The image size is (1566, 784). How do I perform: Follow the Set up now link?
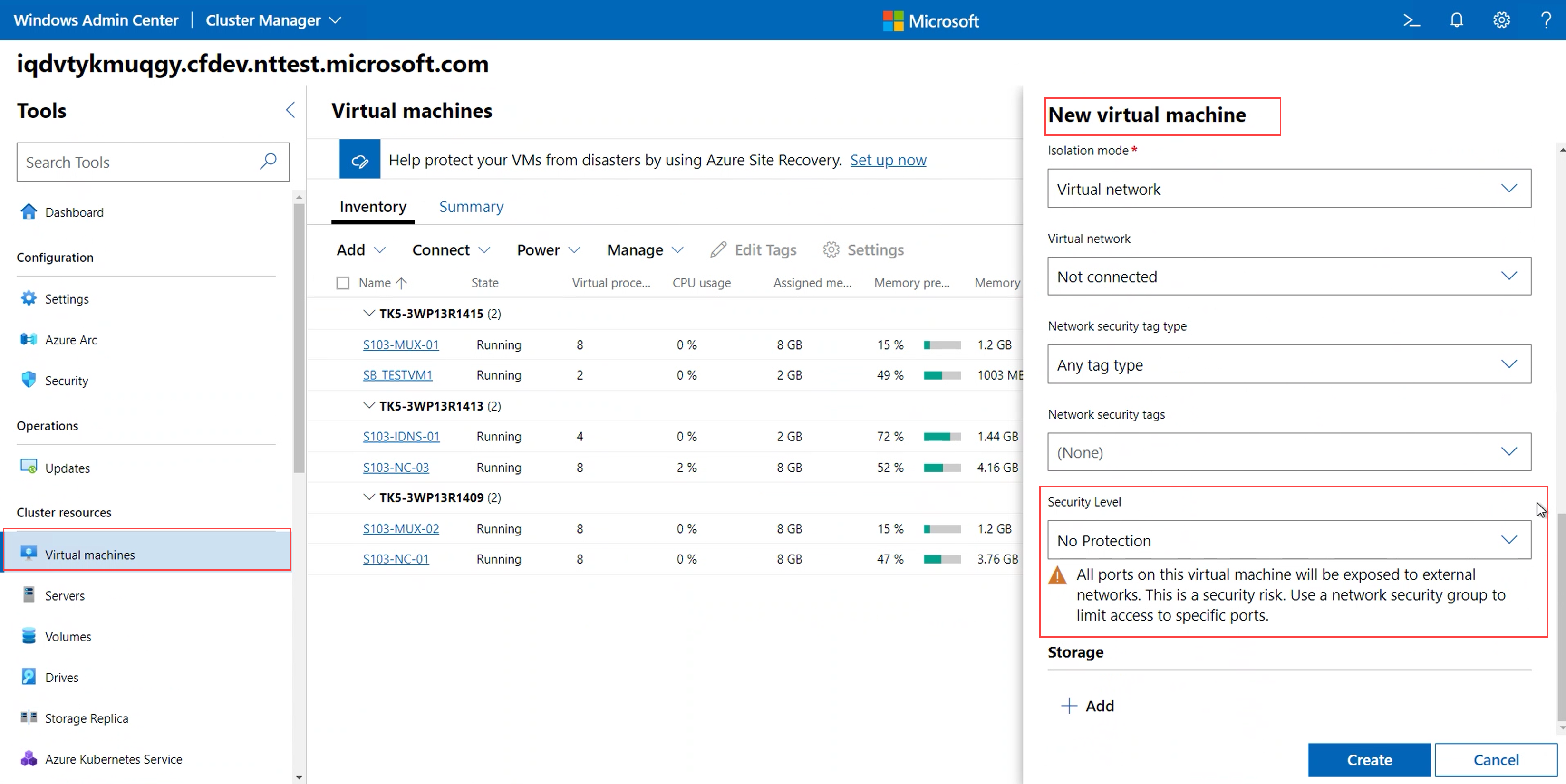pyautogui.click(x=888, y=160)
